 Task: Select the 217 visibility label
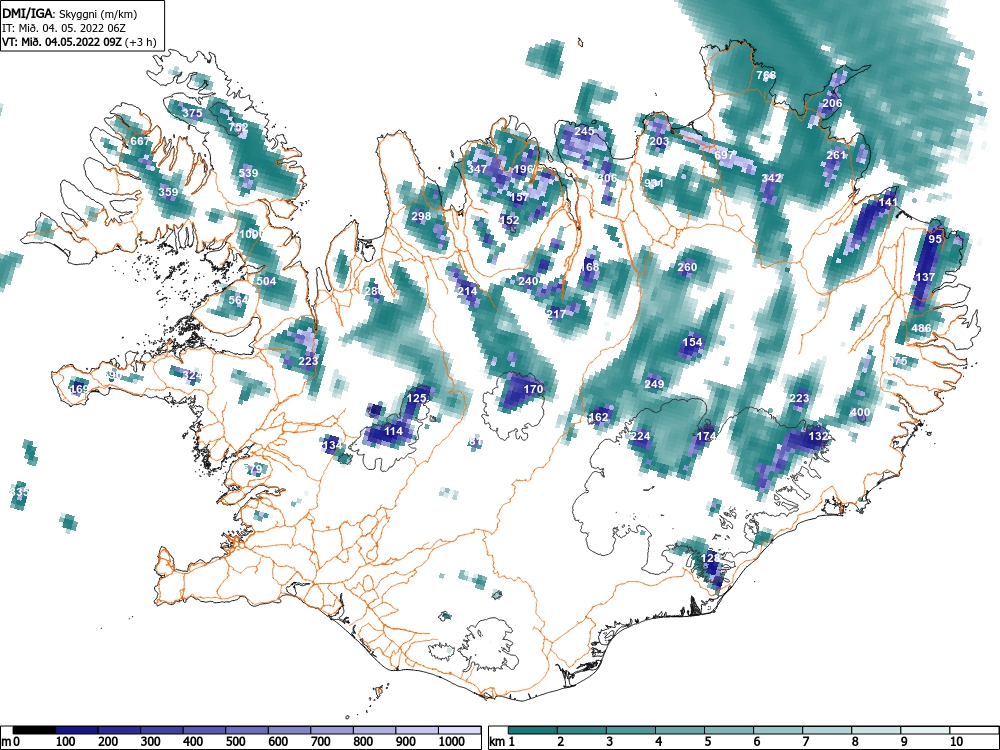click(556, 314)
